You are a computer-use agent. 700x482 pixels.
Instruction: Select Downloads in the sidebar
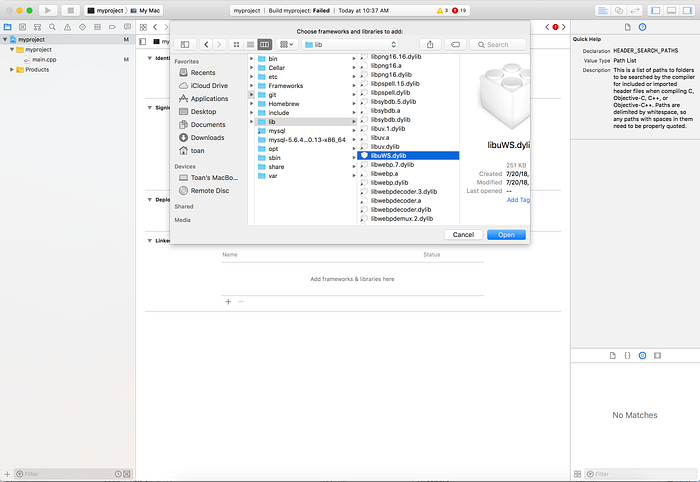[210, 137]
